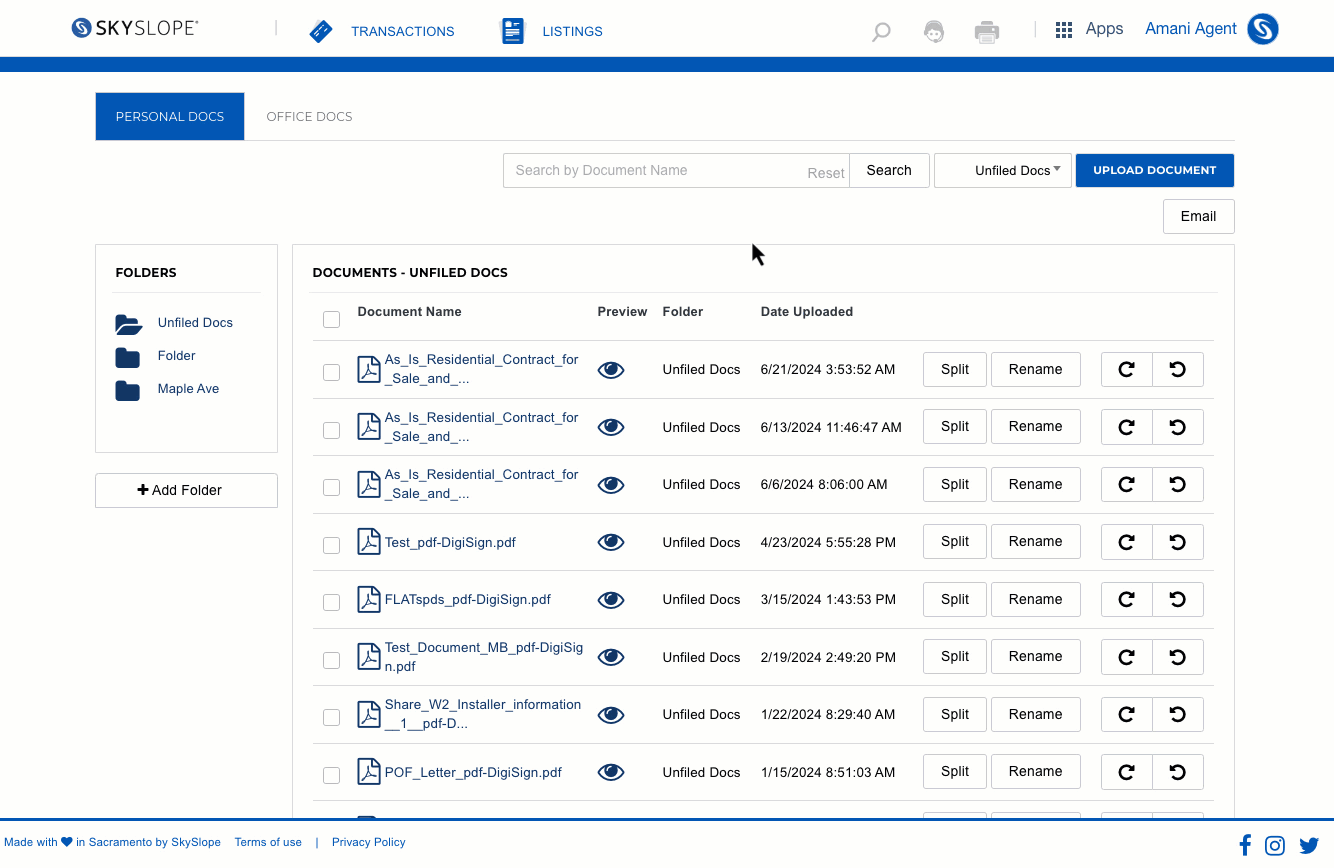Click the round SkySlope avatar icon
This screenshot has width=1334, height=868.
[1263, 29]
